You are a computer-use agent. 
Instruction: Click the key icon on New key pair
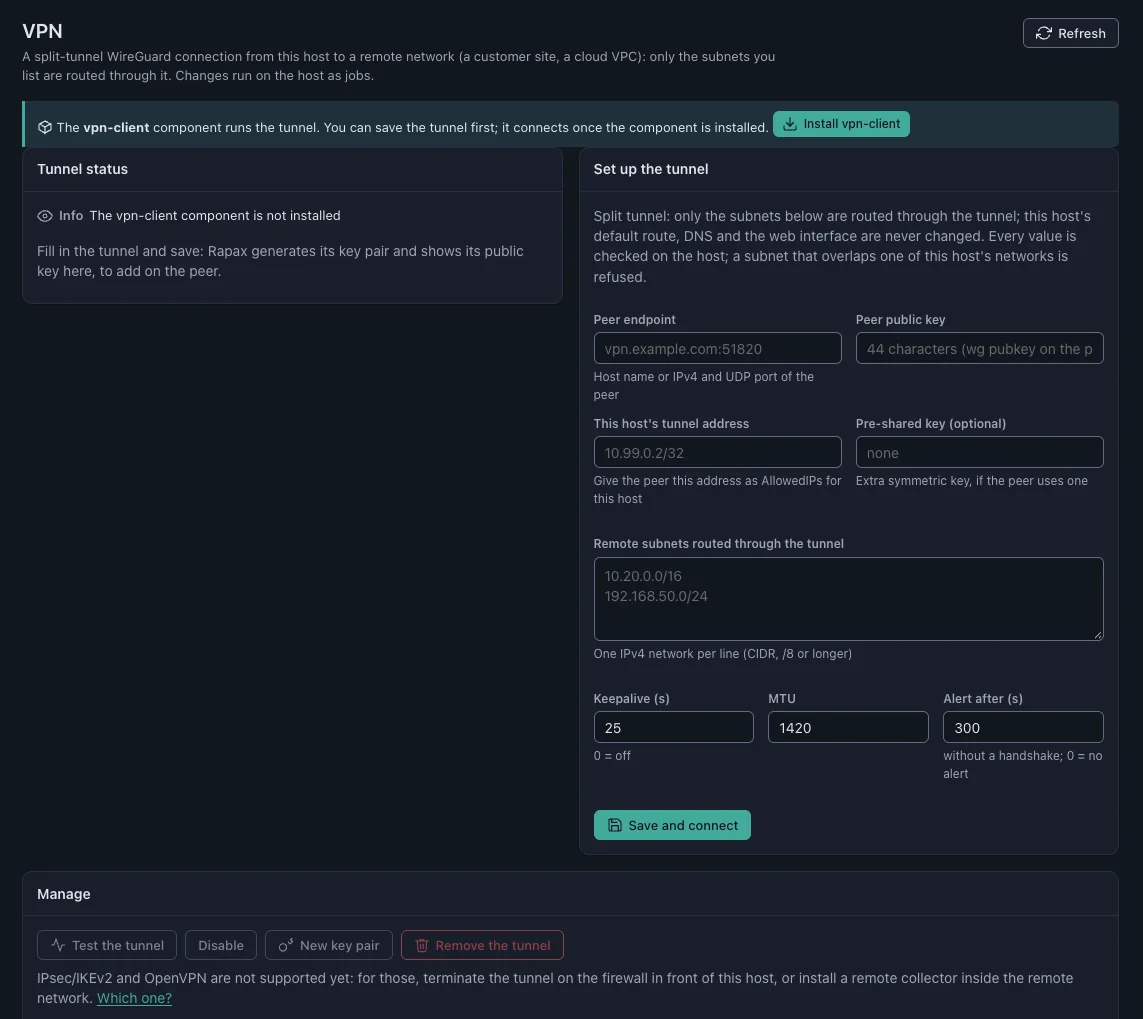[x=286, y=945]
